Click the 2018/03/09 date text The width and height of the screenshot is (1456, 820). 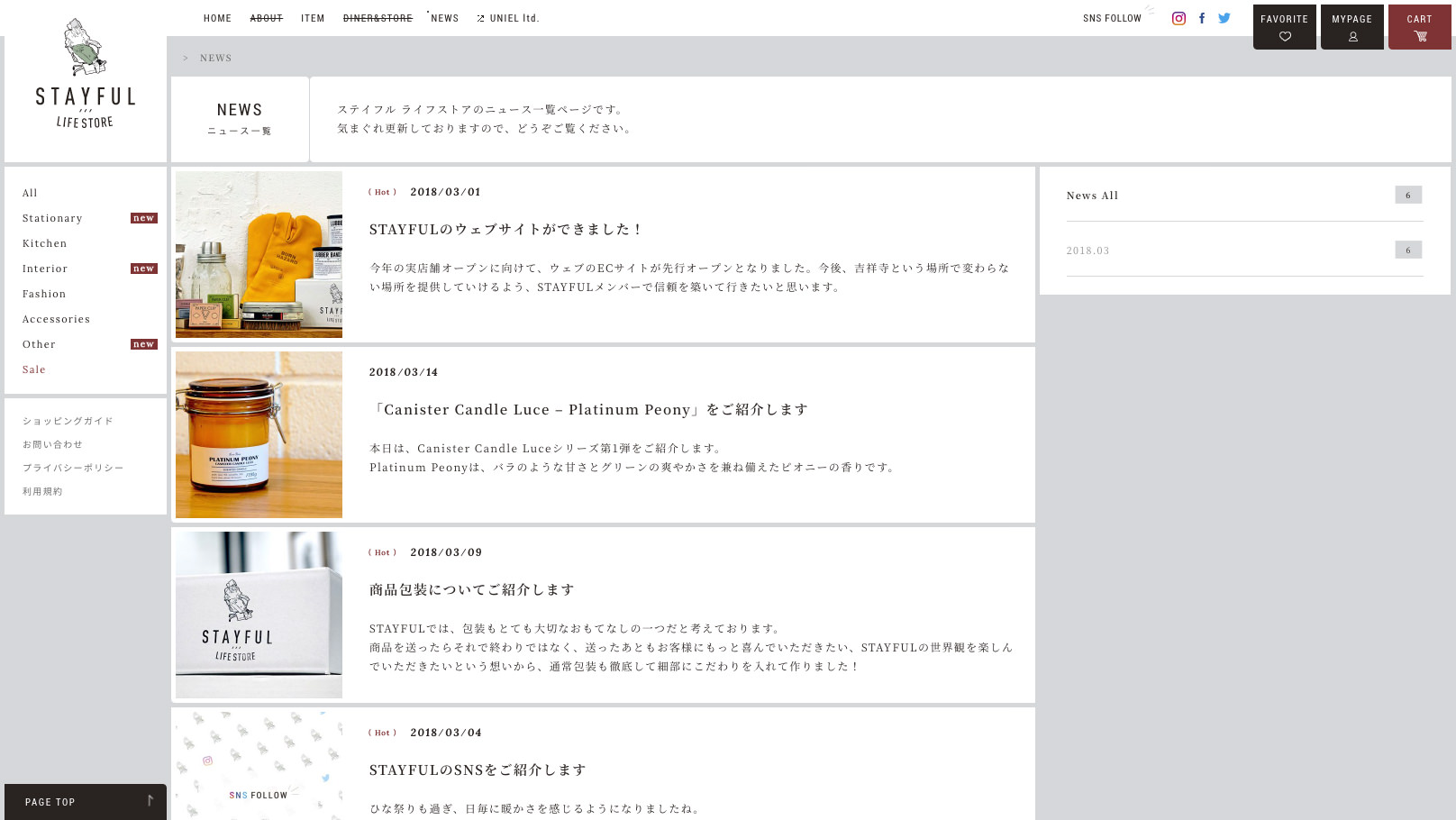coord(446,552)
